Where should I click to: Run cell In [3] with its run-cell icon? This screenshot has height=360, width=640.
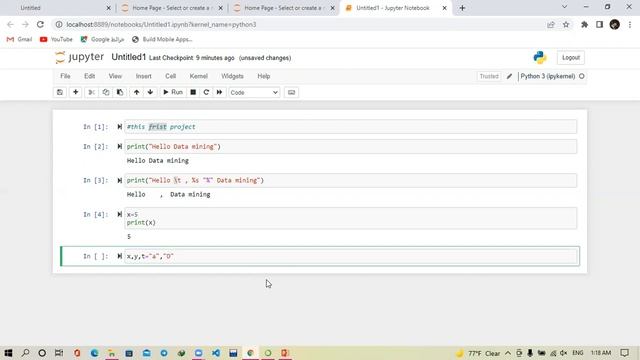[120, 180]
